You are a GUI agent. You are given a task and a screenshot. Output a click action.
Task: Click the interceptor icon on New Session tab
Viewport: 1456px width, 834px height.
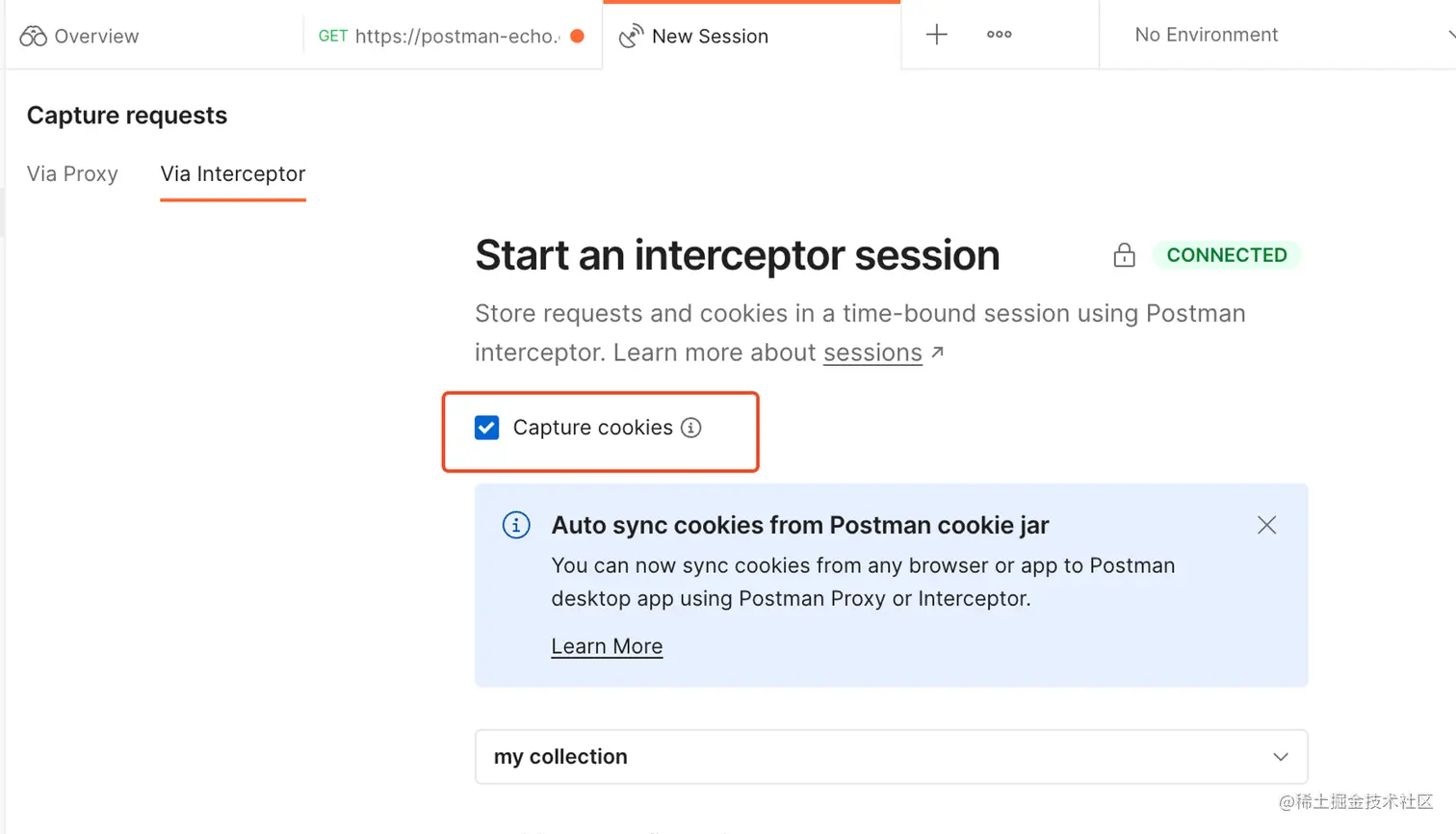coord(631,35)
